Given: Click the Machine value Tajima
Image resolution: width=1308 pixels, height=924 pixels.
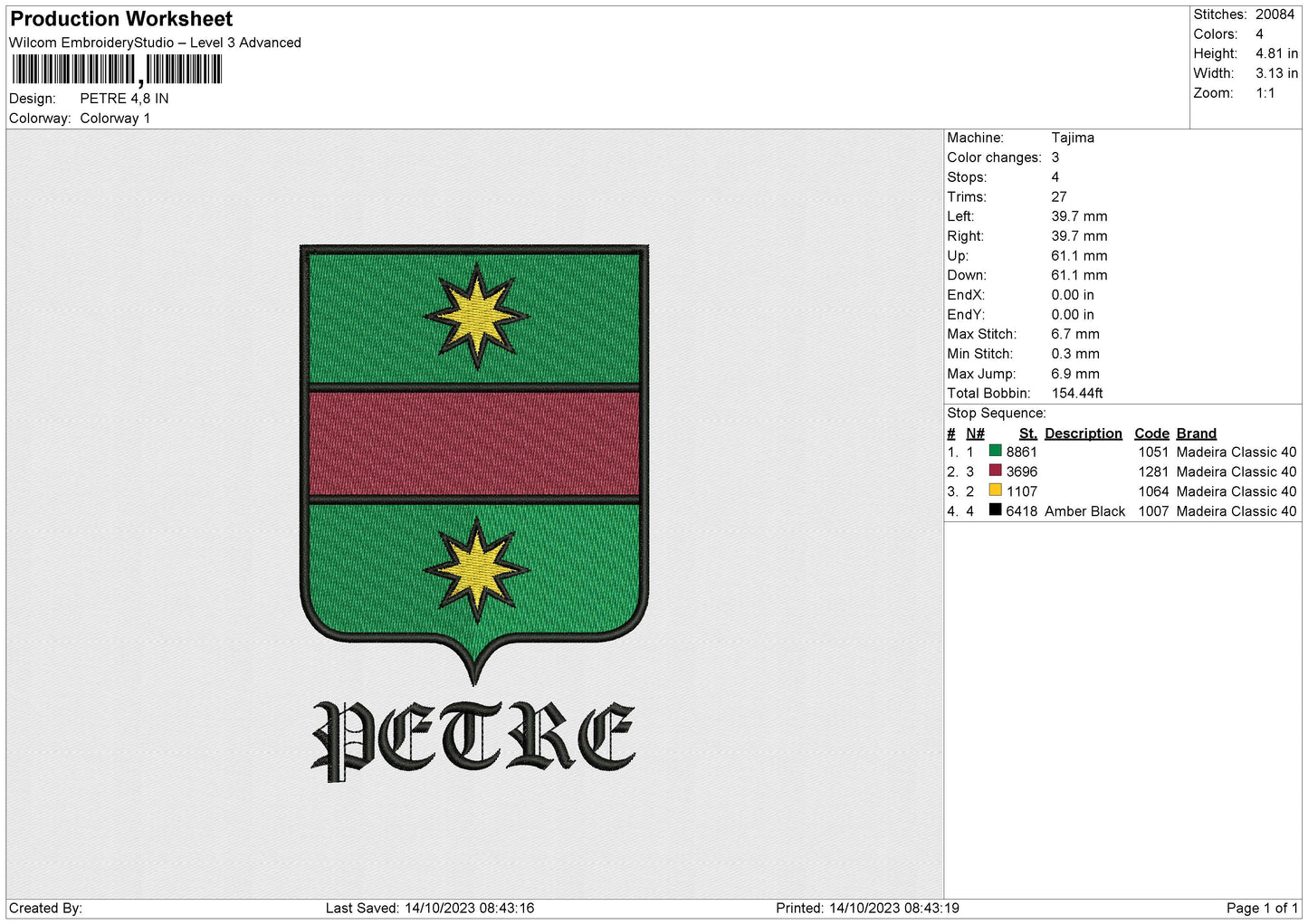Looking at the screenshot, I should coord(1073,138).
